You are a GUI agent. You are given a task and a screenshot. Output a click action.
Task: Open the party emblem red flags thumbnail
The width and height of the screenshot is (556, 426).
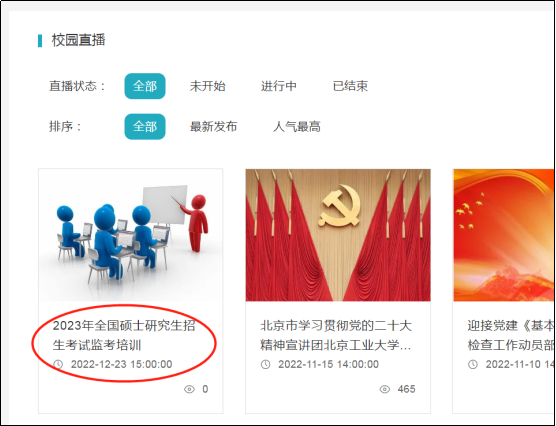pyautogui.click(x=338, y=235)
